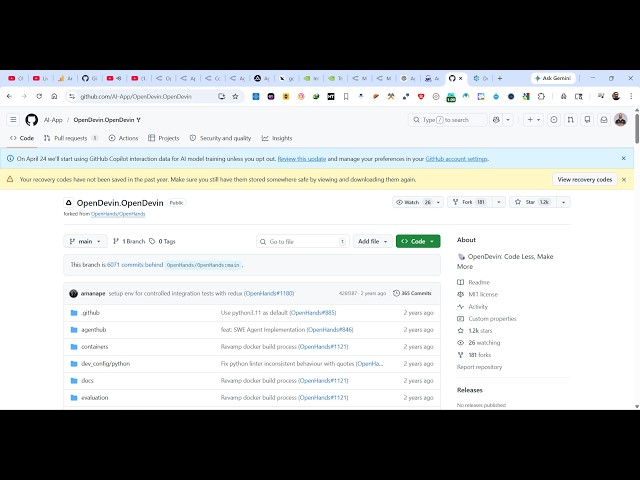
Task: Switch to the Code tab
Action: pos(22,138)
